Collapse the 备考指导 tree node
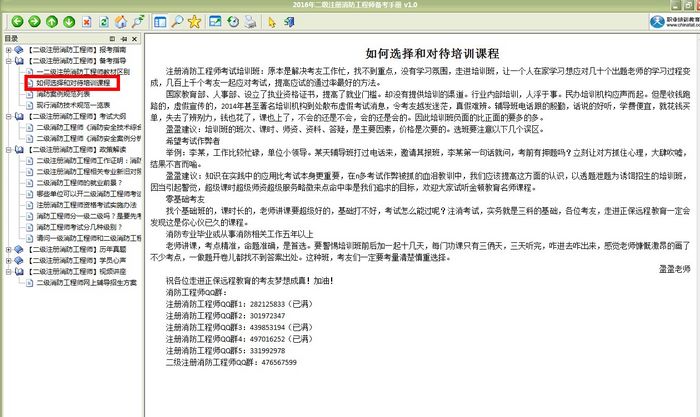Viewport: 700px width, 417px height. tap(8, 61)
